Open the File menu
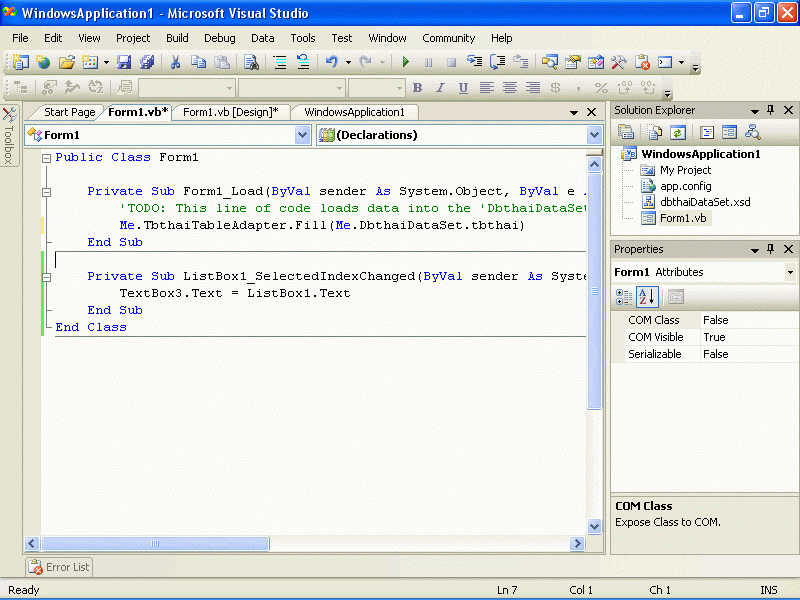This screenshot has width=800, height=600. pyautogui.click(x=20, y=38)
